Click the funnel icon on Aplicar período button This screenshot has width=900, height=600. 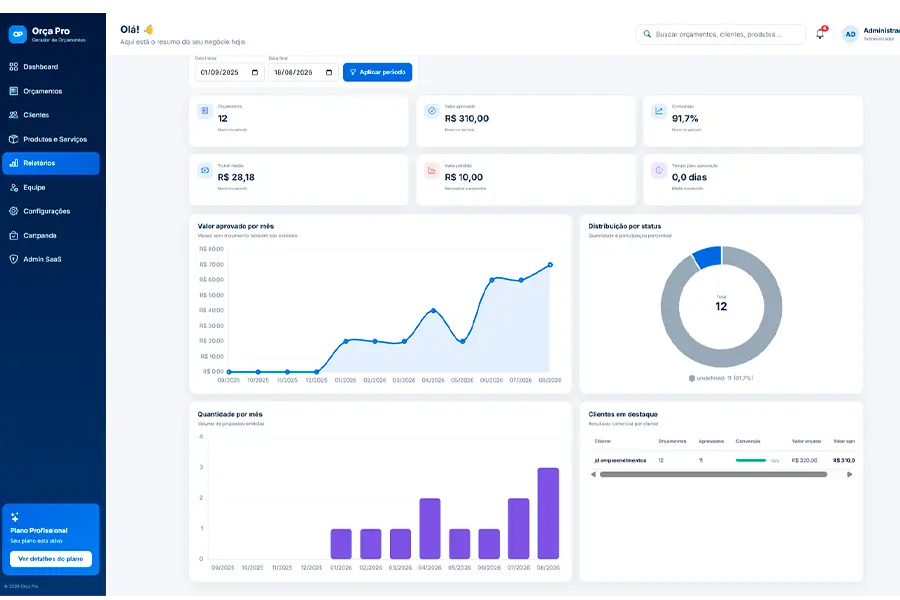[x=353, y=72]
